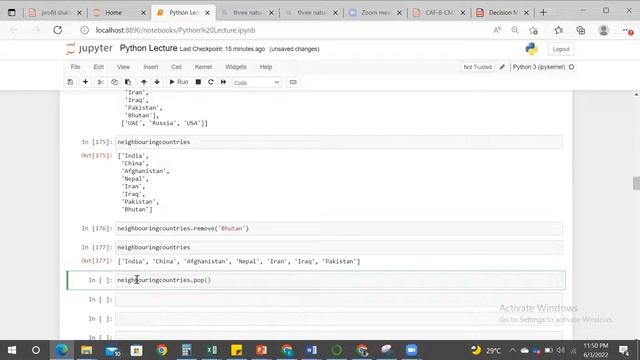Open the Windows Start menu
The height and width of the screenshot is (360, 640).
pos(12,350)
